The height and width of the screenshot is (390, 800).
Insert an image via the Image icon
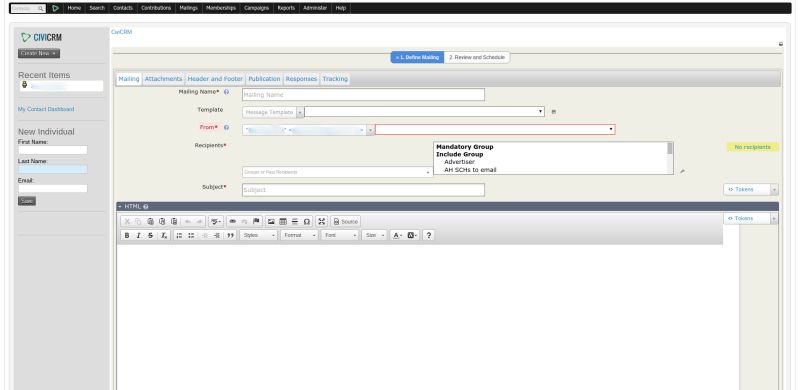(271, 222)
